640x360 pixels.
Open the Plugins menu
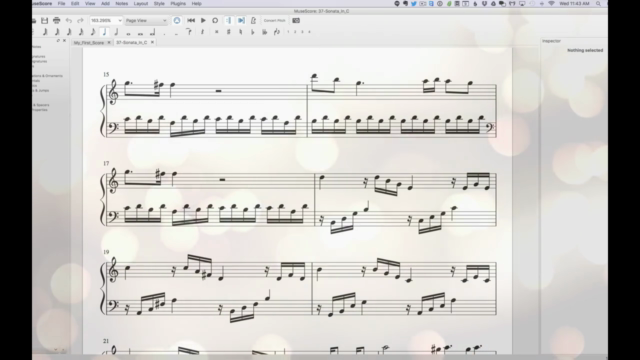click(x=178, y=3)
